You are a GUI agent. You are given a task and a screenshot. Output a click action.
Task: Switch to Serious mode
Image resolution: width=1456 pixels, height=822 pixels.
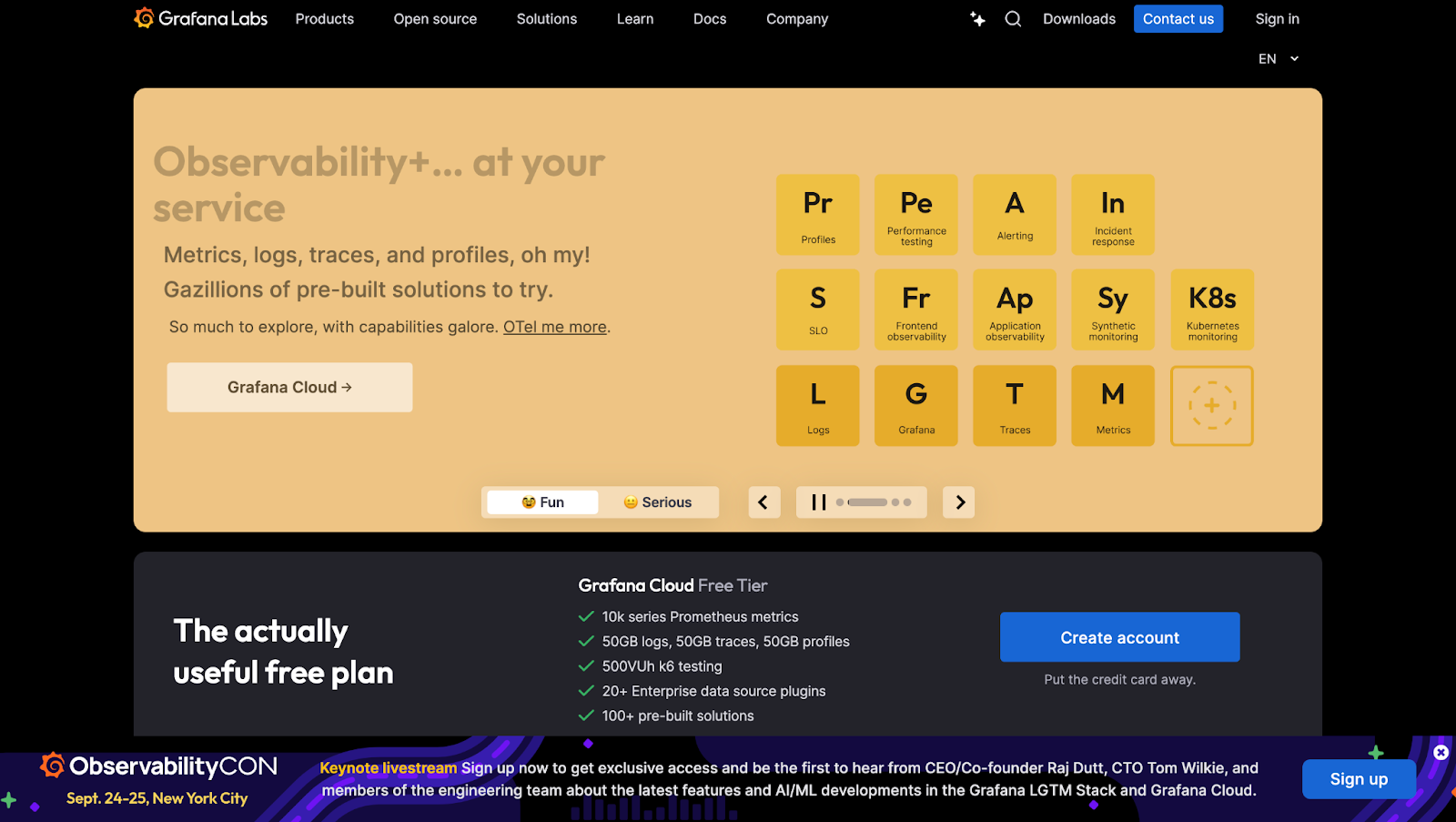pyautogui.click(x=657, y=502)
